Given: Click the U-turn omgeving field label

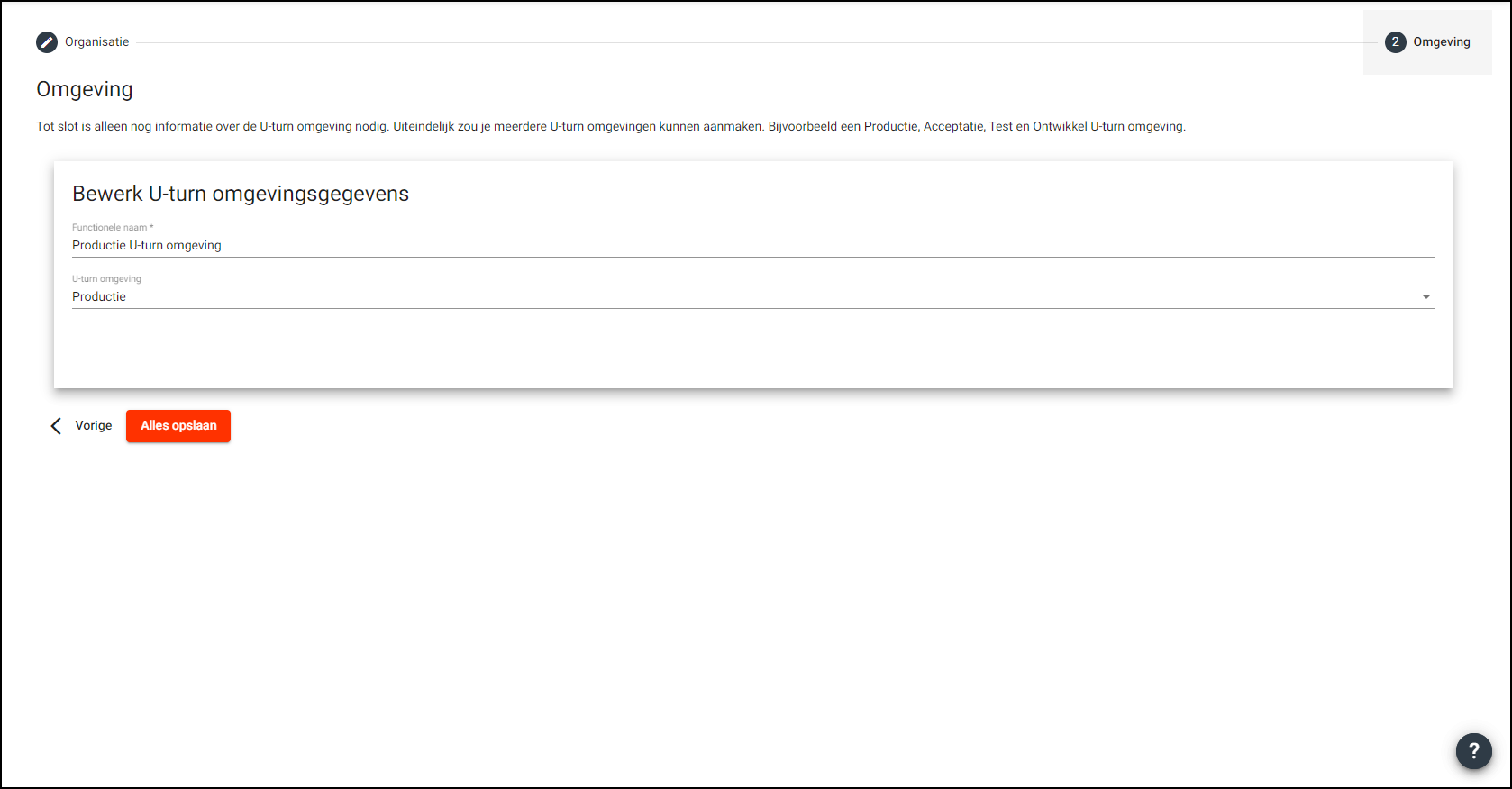Looking at the screenshot, I should click(x=106, y=279).
